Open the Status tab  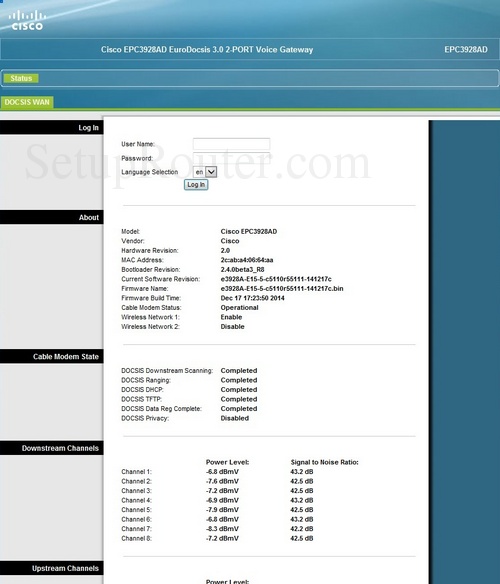coord(21,78)
